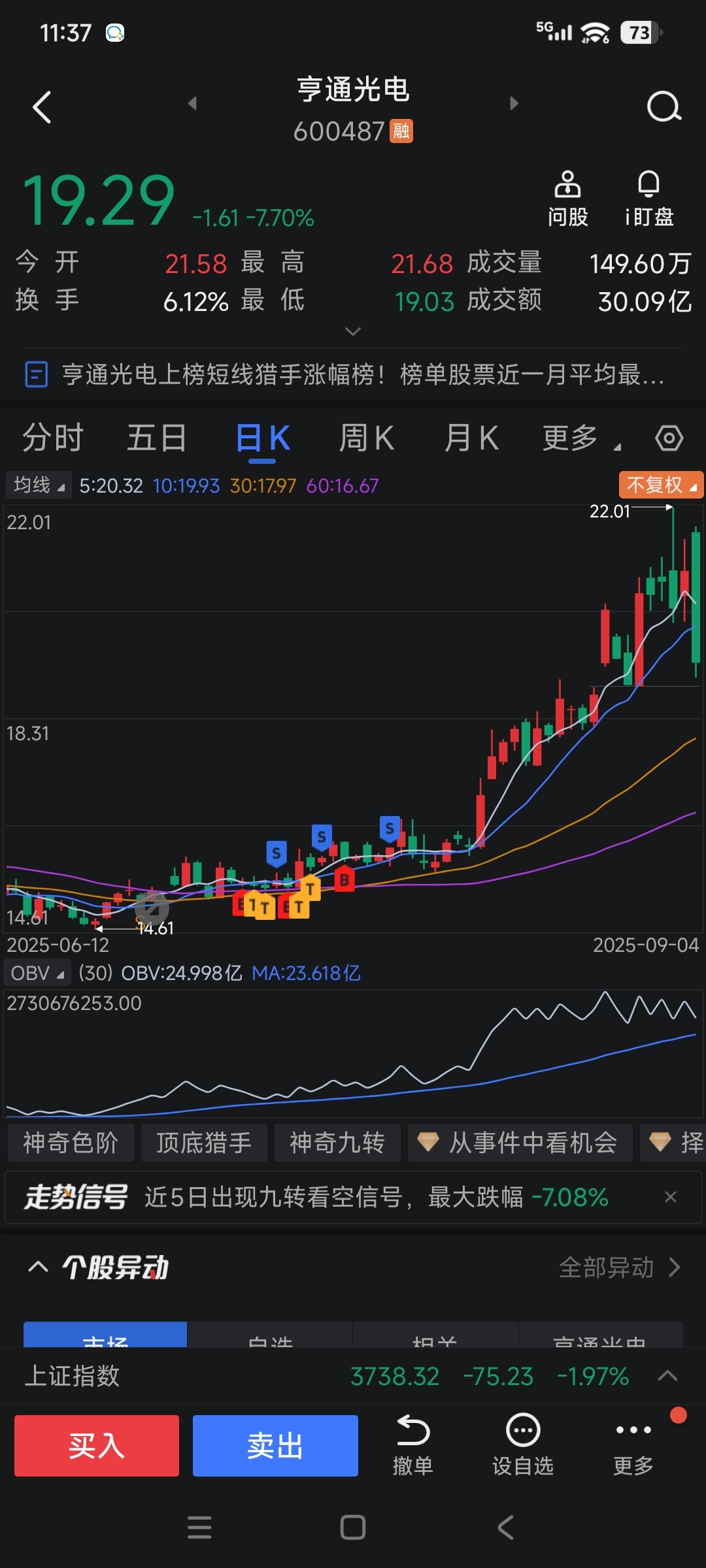Tap the 22.01 high price label on chart
Viewport: 706px width, 1568px height.
(609, 511)
